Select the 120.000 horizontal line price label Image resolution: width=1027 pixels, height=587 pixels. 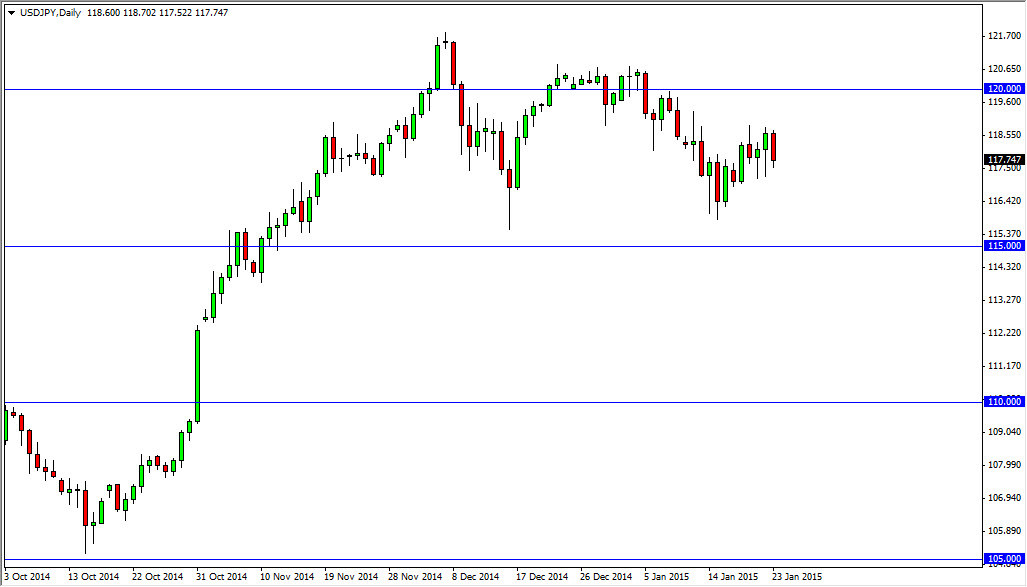pos(1003,88)
